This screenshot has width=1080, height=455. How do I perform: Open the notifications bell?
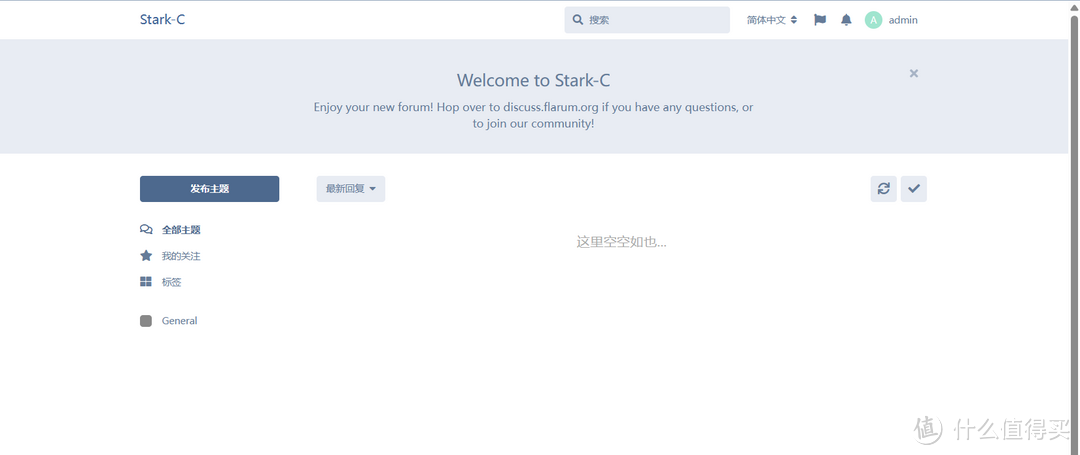pos(847,20)
